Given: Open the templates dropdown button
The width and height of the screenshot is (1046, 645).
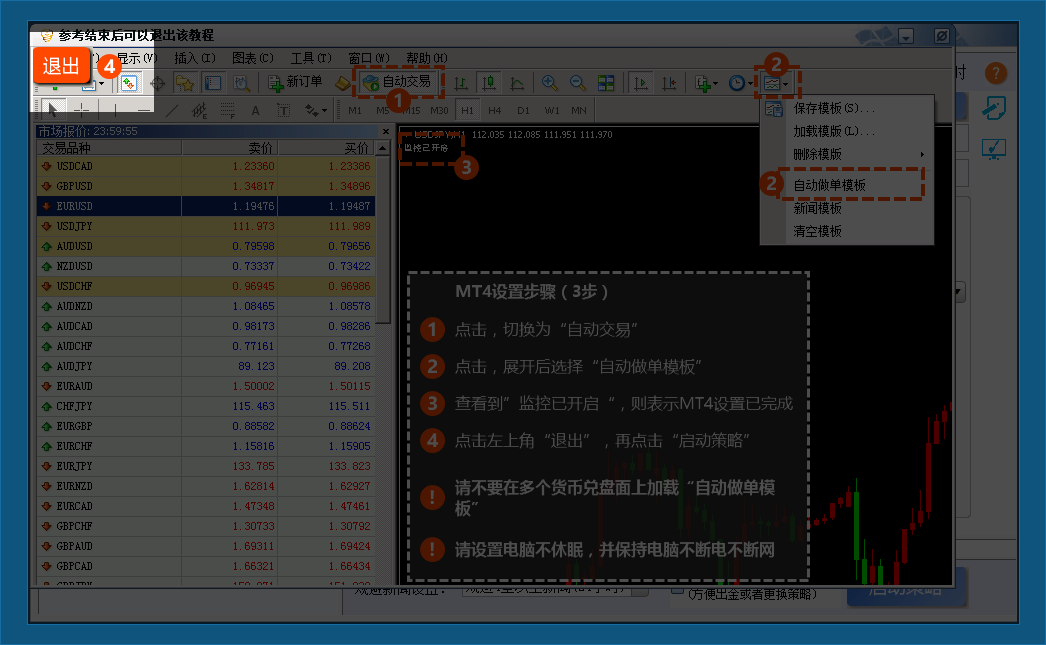Looking at the screenshot, I should click(776, 84).
